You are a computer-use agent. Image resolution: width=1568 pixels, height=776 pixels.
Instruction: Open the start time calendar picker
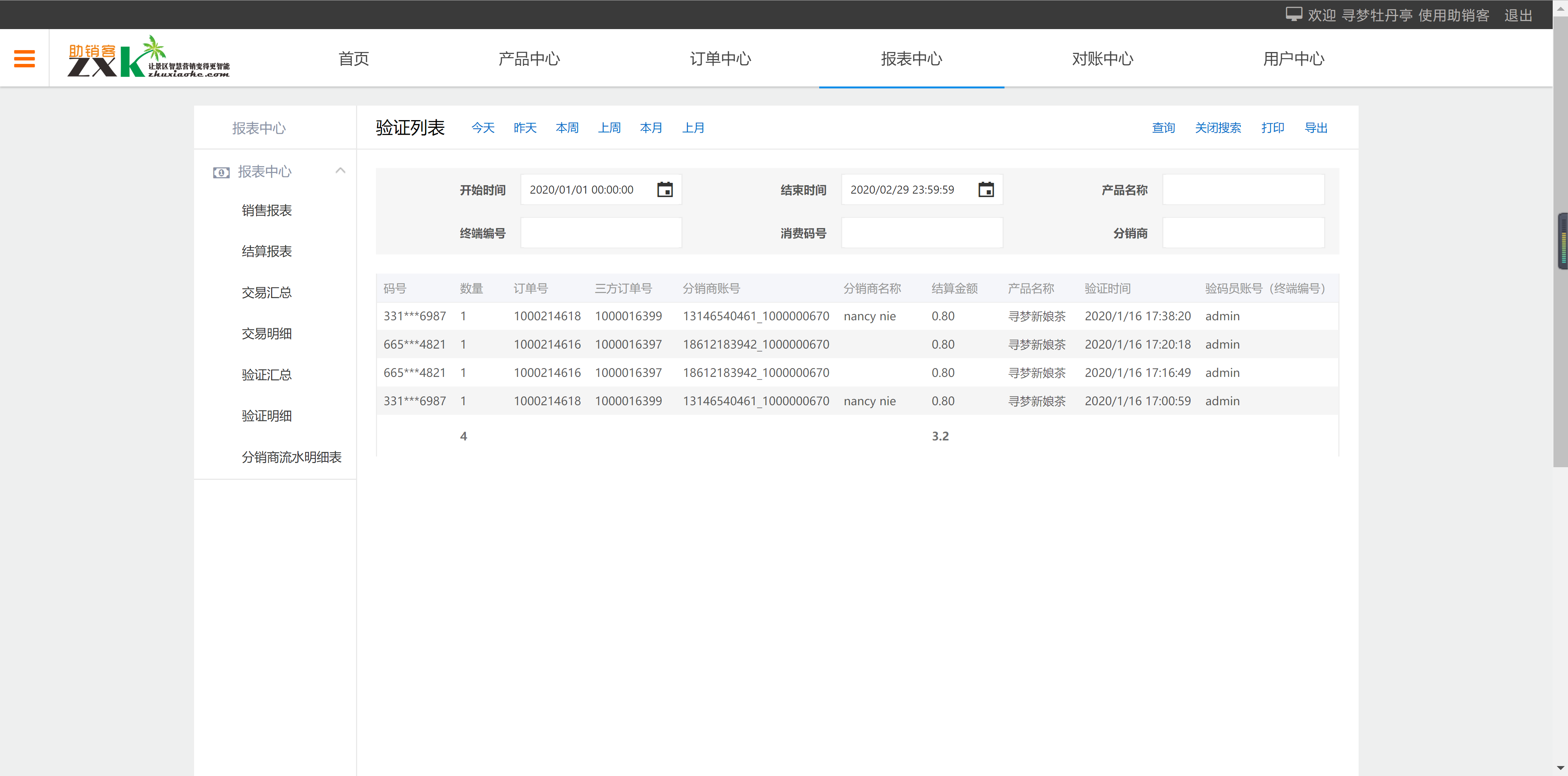click(665, 190)
